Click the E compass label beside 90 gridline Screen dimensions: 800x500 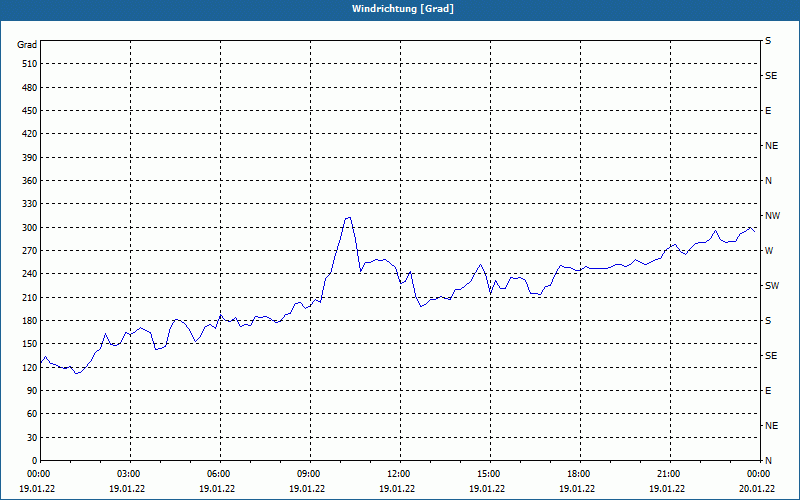point(768,391)
